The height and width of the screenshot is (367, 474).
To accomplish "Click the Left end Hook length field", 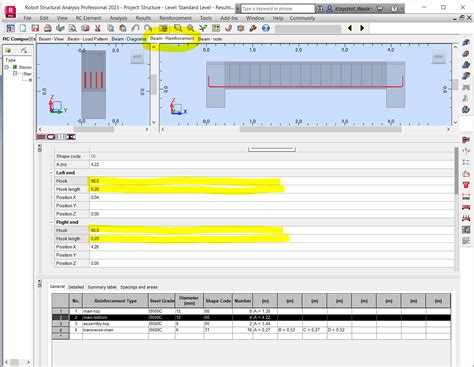I will tap(272, 189).
